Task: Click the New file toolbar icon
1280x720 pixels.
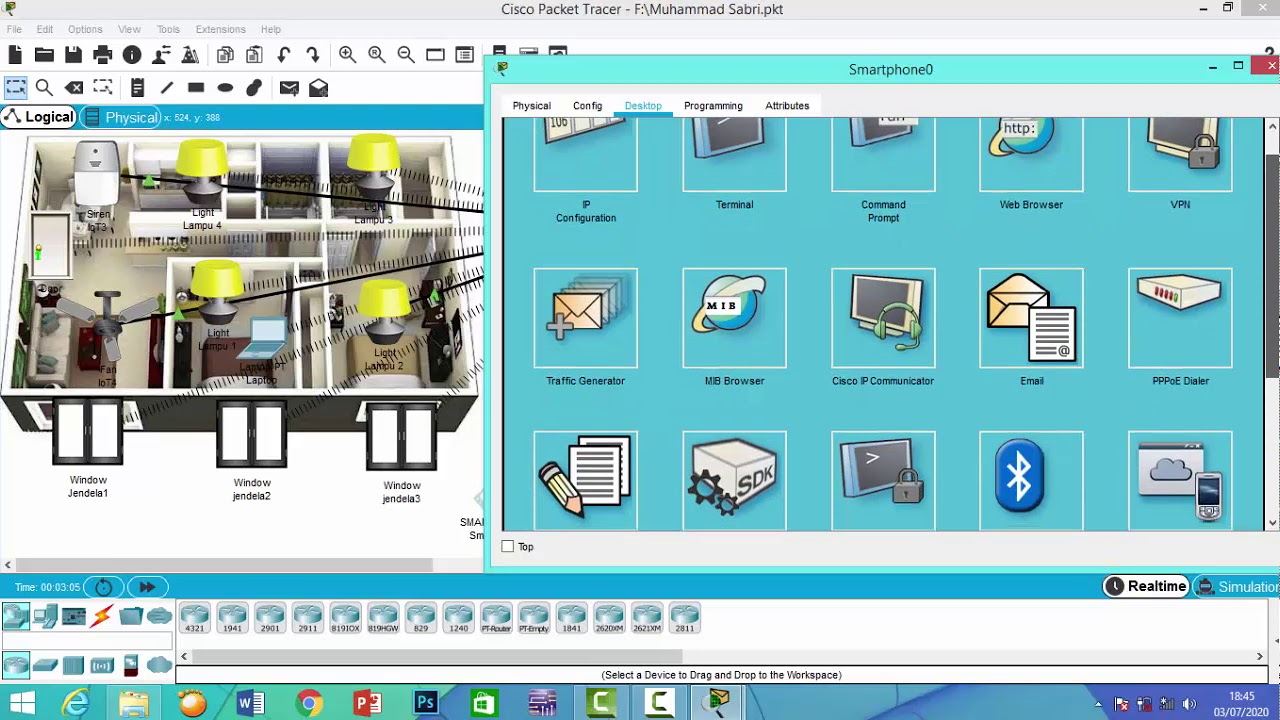Action: point(15,55)
